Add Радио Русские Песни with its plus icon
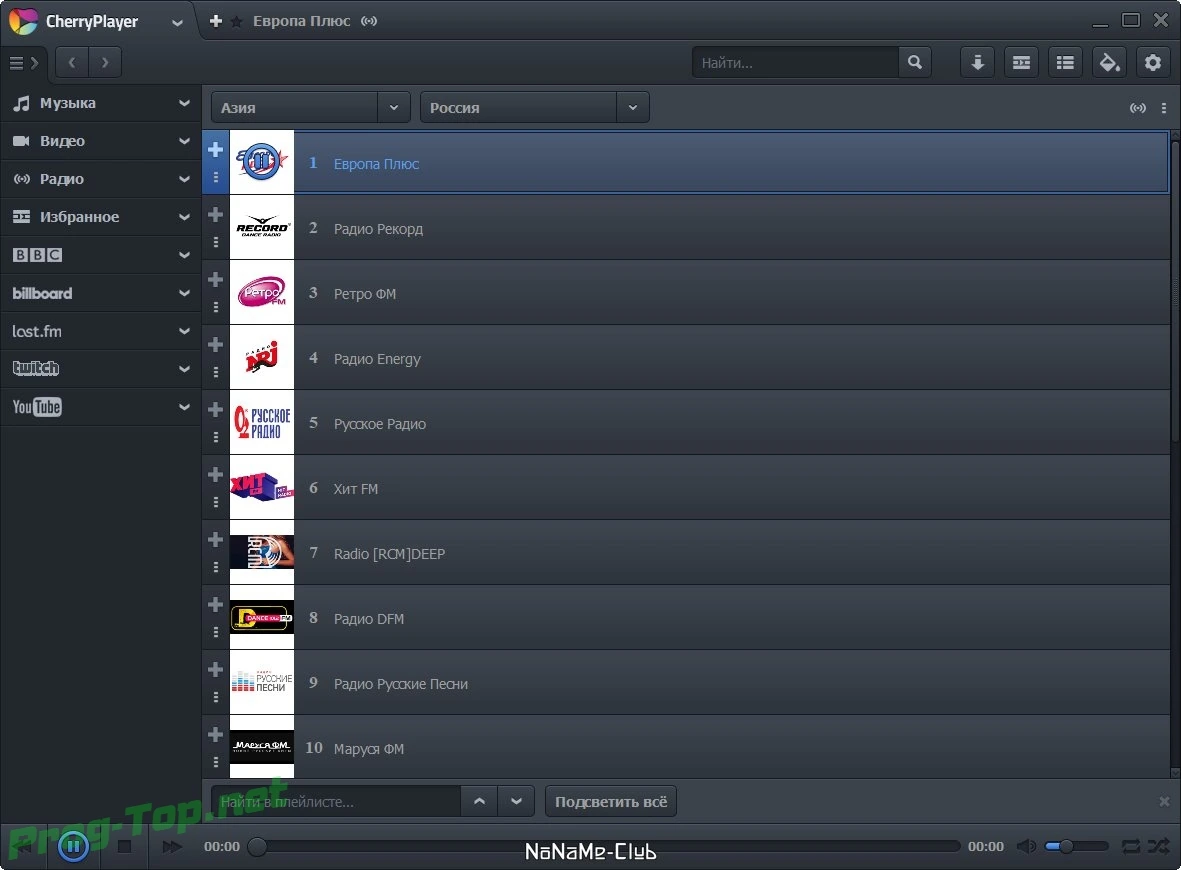This screenshot has width=1181, height=870. coord(215,669)
